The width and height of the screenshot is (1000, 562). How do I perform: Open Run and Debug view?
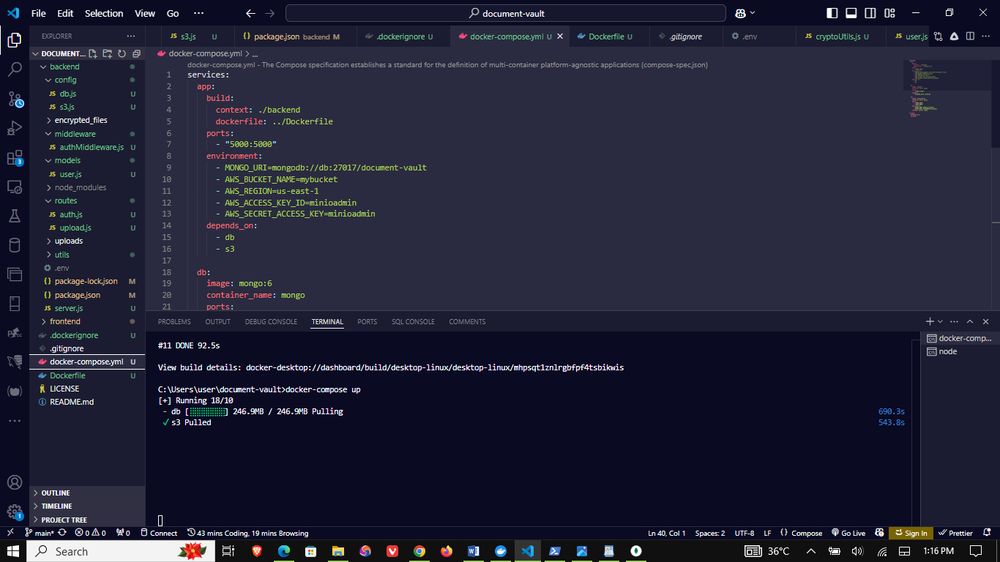coord(14,128)
